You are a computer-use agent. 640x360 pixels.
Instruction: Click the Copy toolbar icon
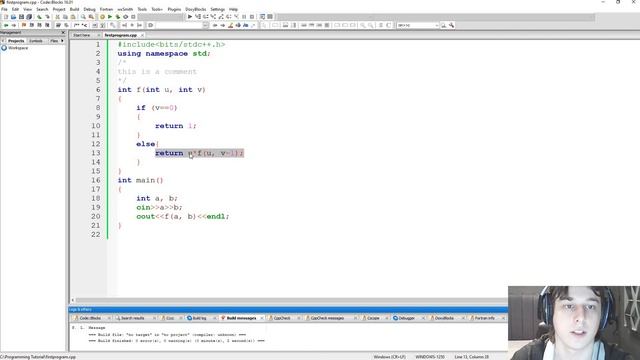(65, 17)
